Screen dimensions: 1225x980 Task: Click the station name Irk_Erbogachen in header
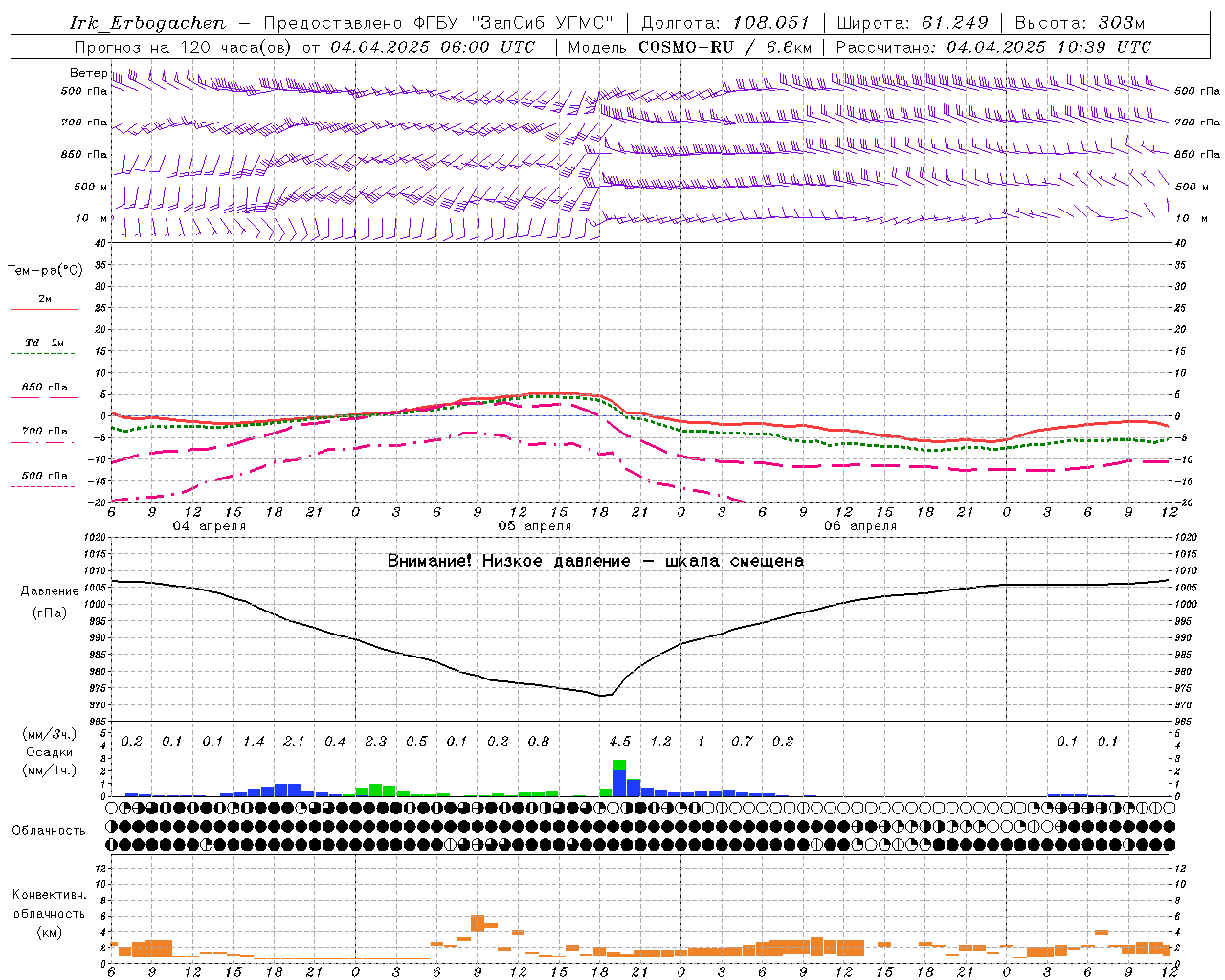point(147,23)
